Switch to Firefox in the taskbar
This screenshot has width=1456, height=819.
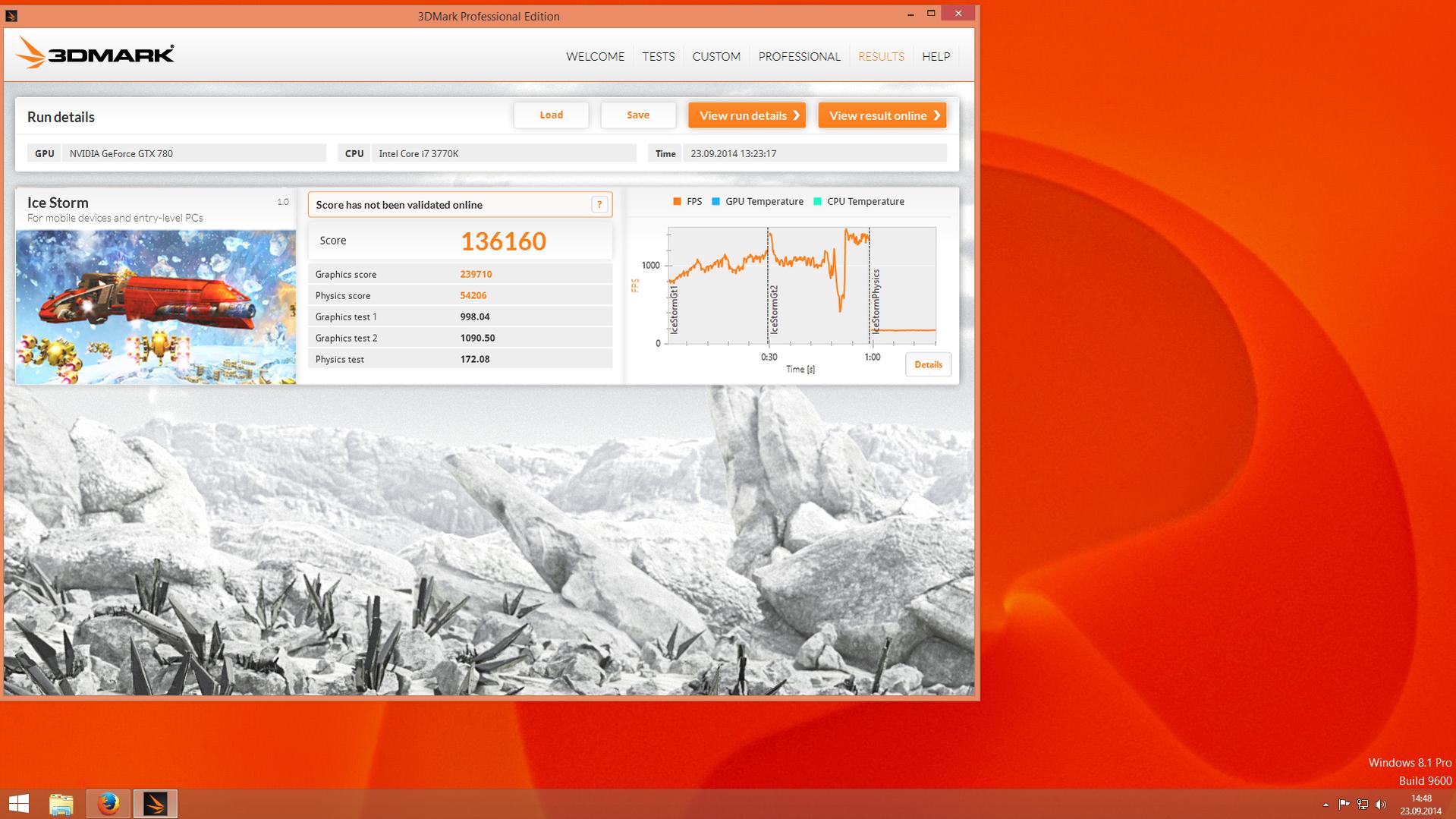[108, 804]
